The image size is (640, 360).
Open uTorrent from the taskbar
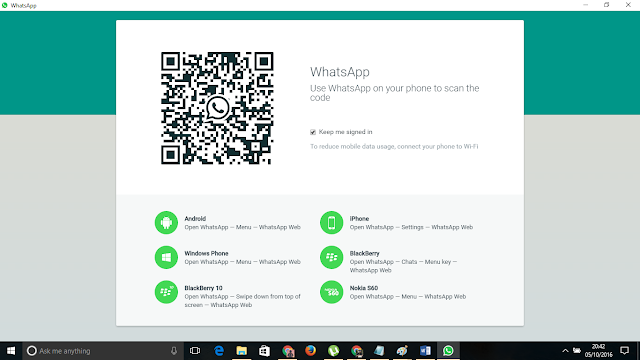point(333,351)
